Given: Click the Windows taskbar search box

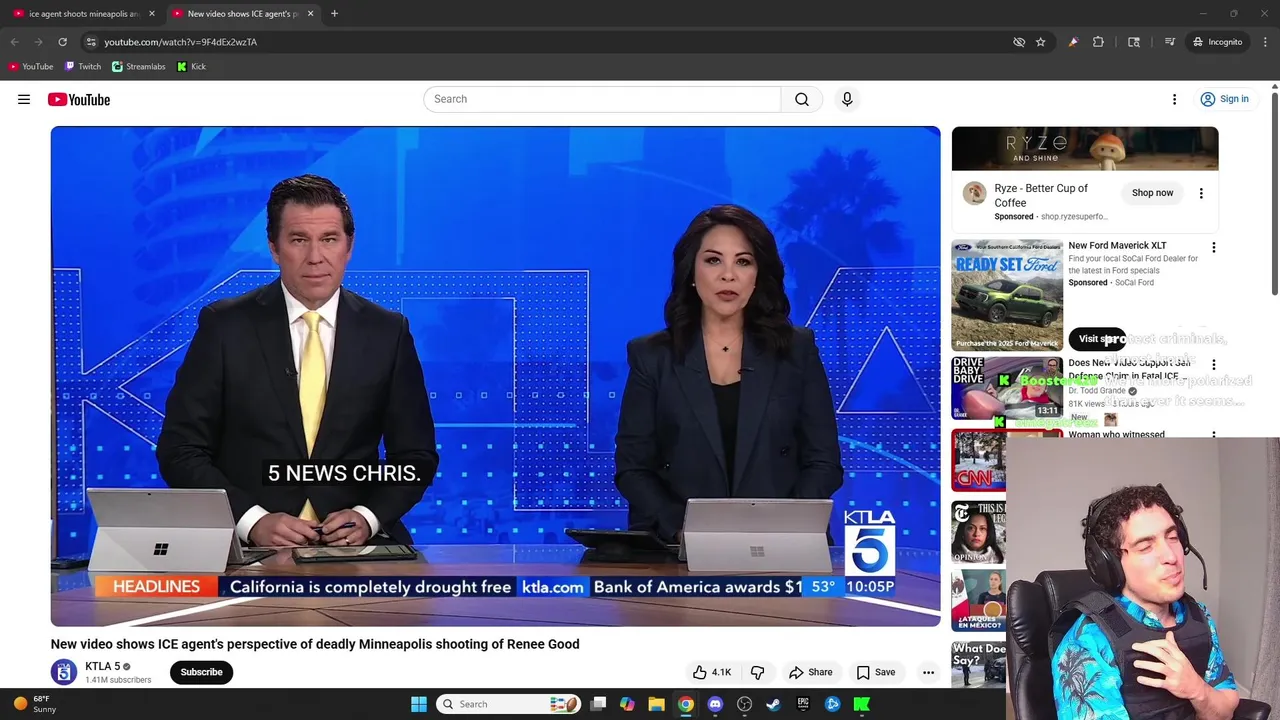Looking at the screenshot, I should click(x=508, y=704).
